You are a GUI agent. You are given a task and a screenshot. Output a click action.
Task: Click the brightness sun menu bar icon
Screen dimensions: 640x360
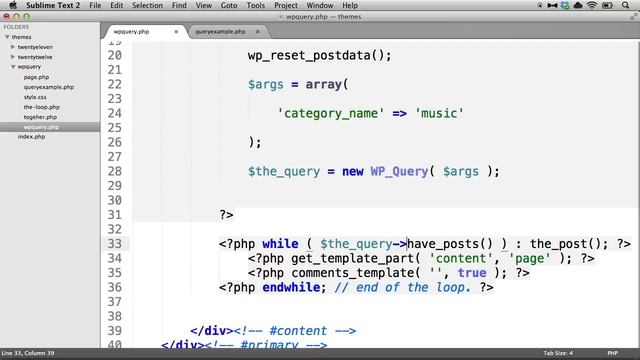coord(540,5)
